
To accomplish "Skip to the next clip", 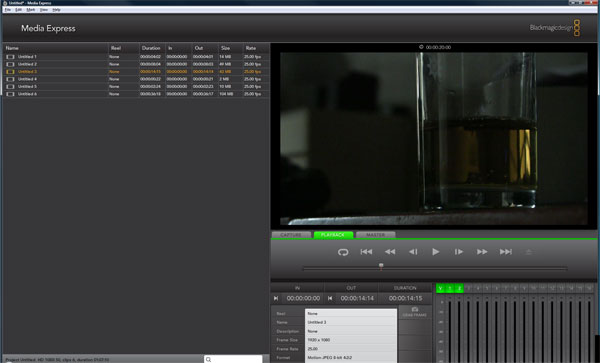I will pos(505,252).
